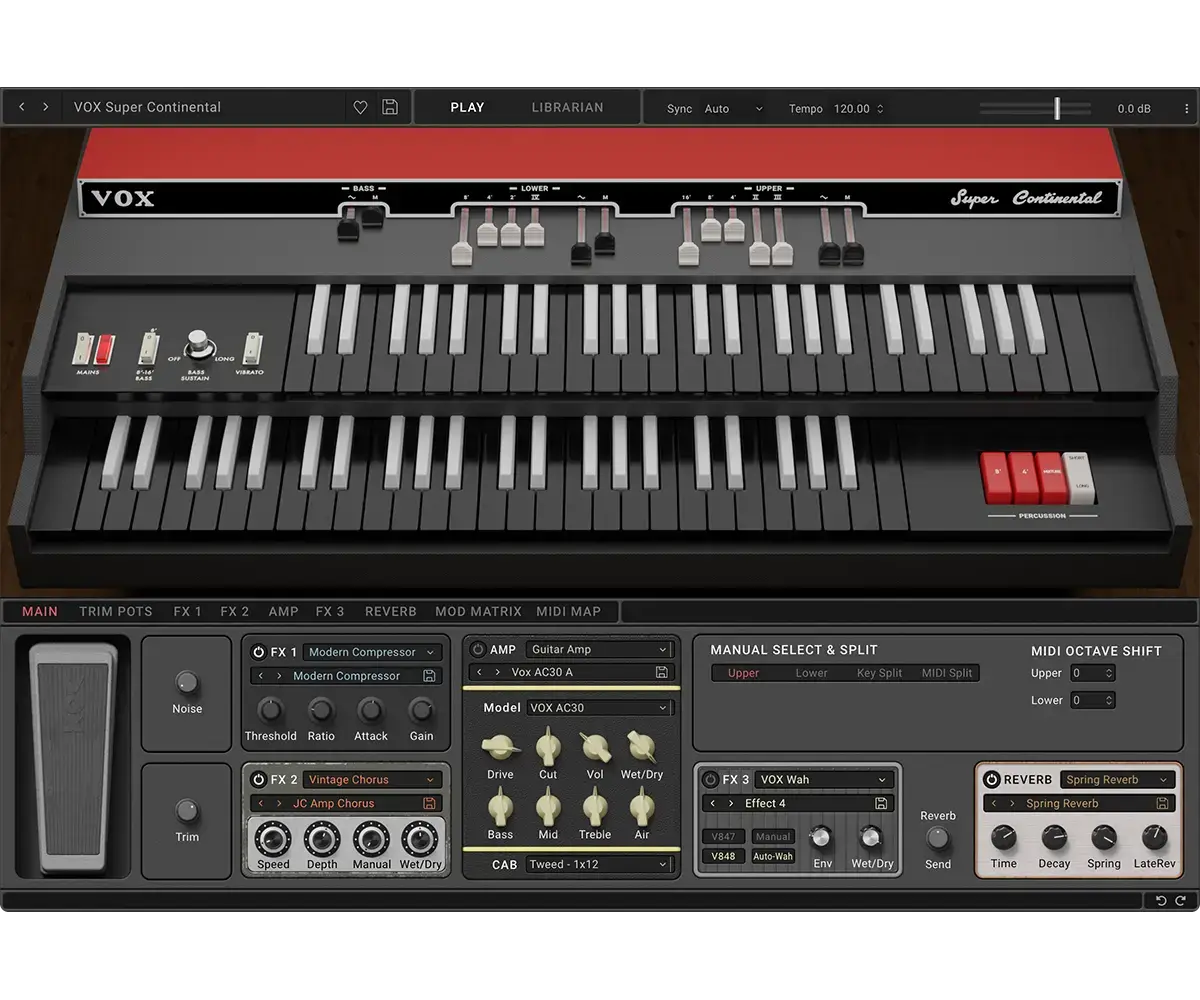Click the undo icon at bottom right
This screenshot has width=1200, height=1000.
pos(1161,900)
